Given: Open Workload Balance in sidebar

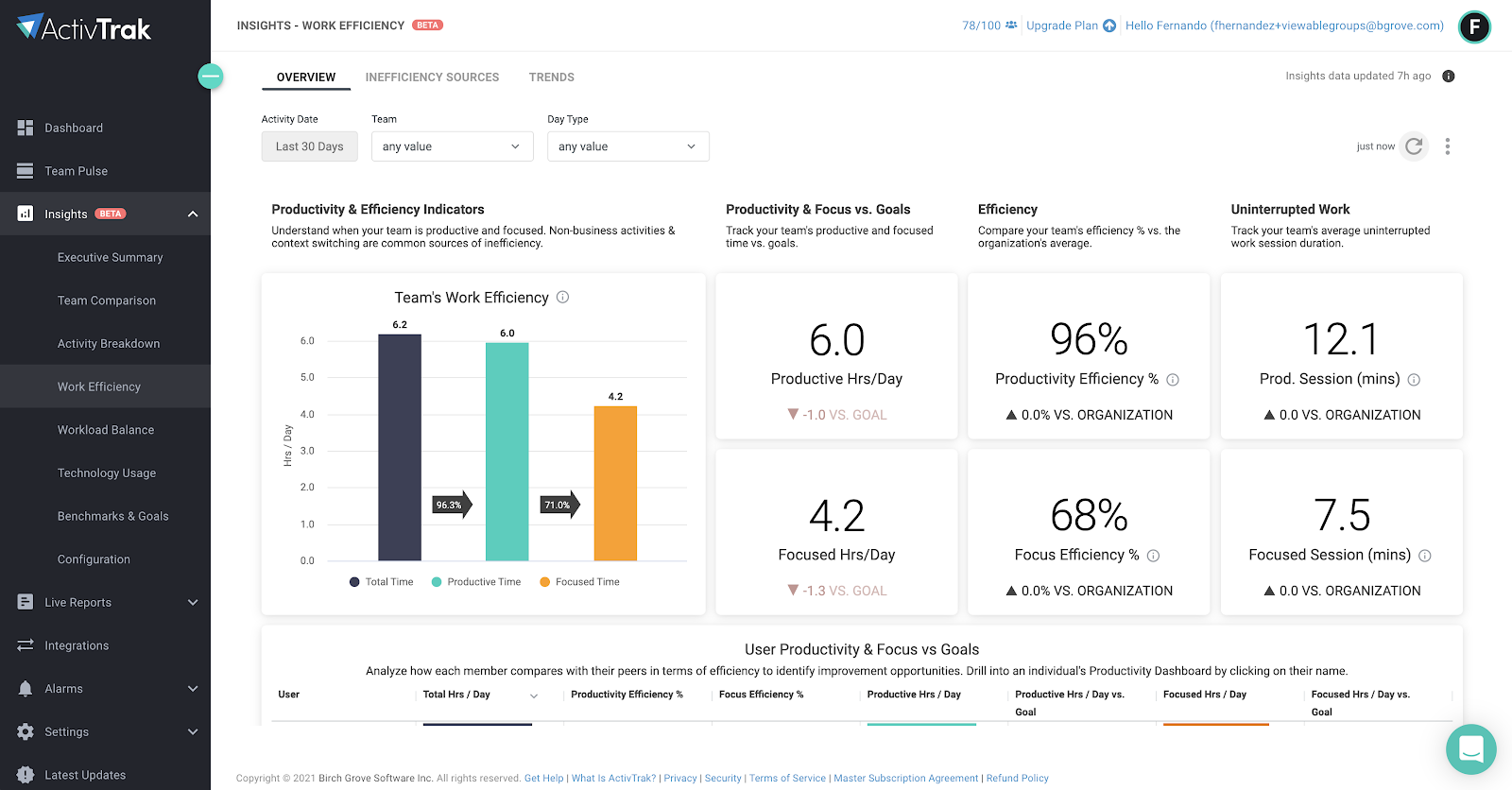Looking at the screenshot, I should (105, 430).
